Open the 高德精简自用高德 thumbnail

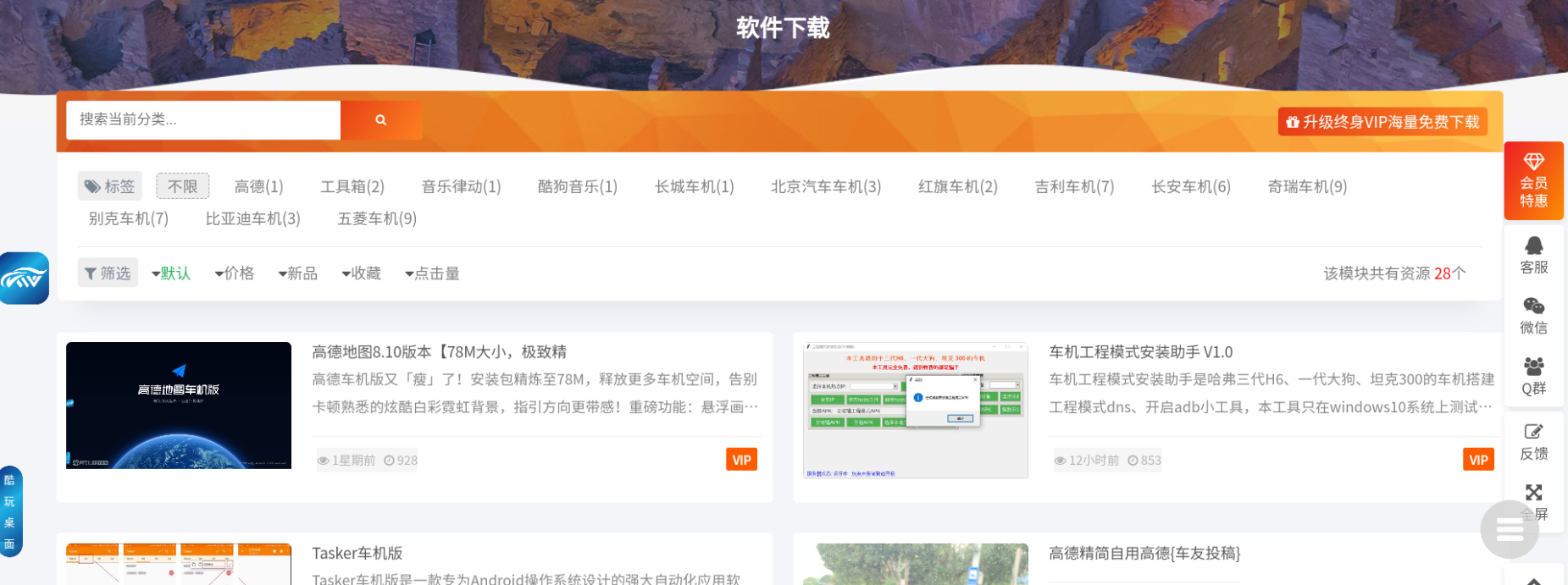coord(916,564)
